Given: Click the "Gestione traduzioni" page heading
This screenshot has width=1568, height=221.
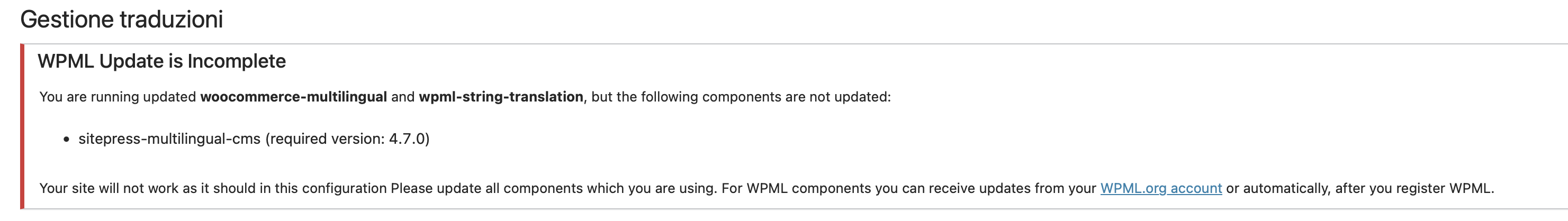Looking at the screenshot, I should coord(121,20).
